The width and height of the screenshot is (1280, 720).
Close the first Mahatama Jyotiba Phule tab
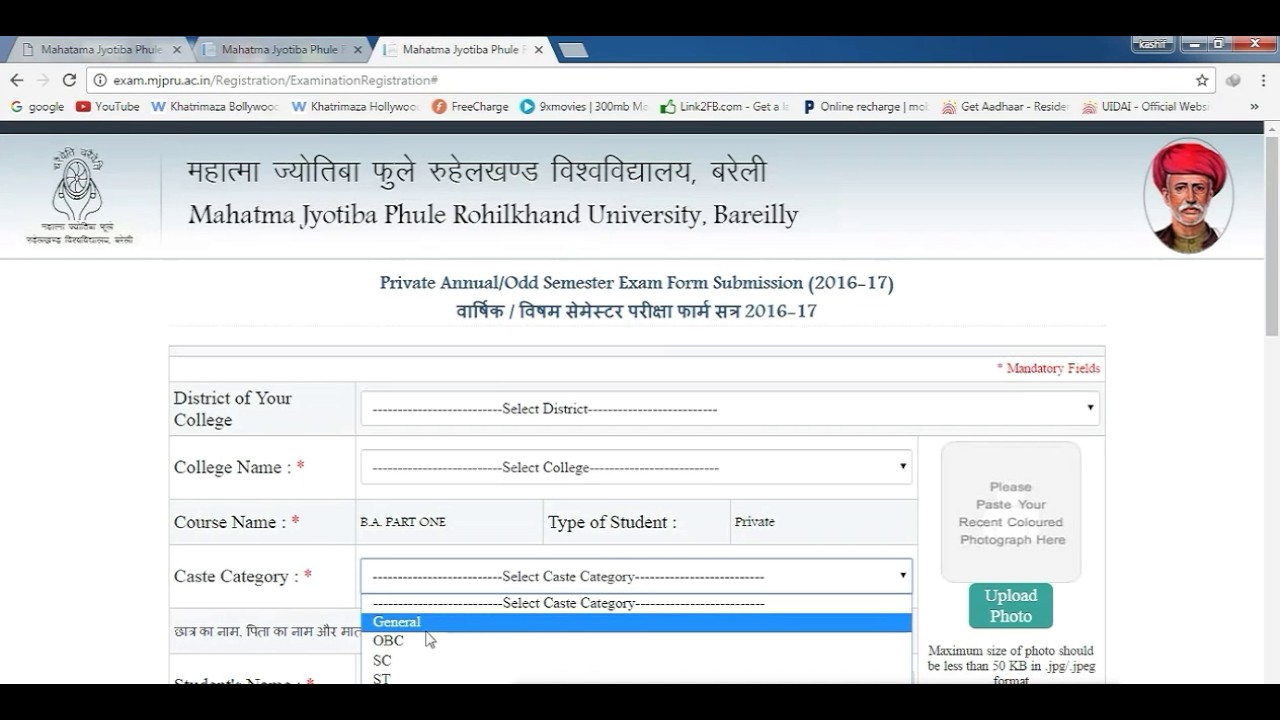[x=177, y=49]
